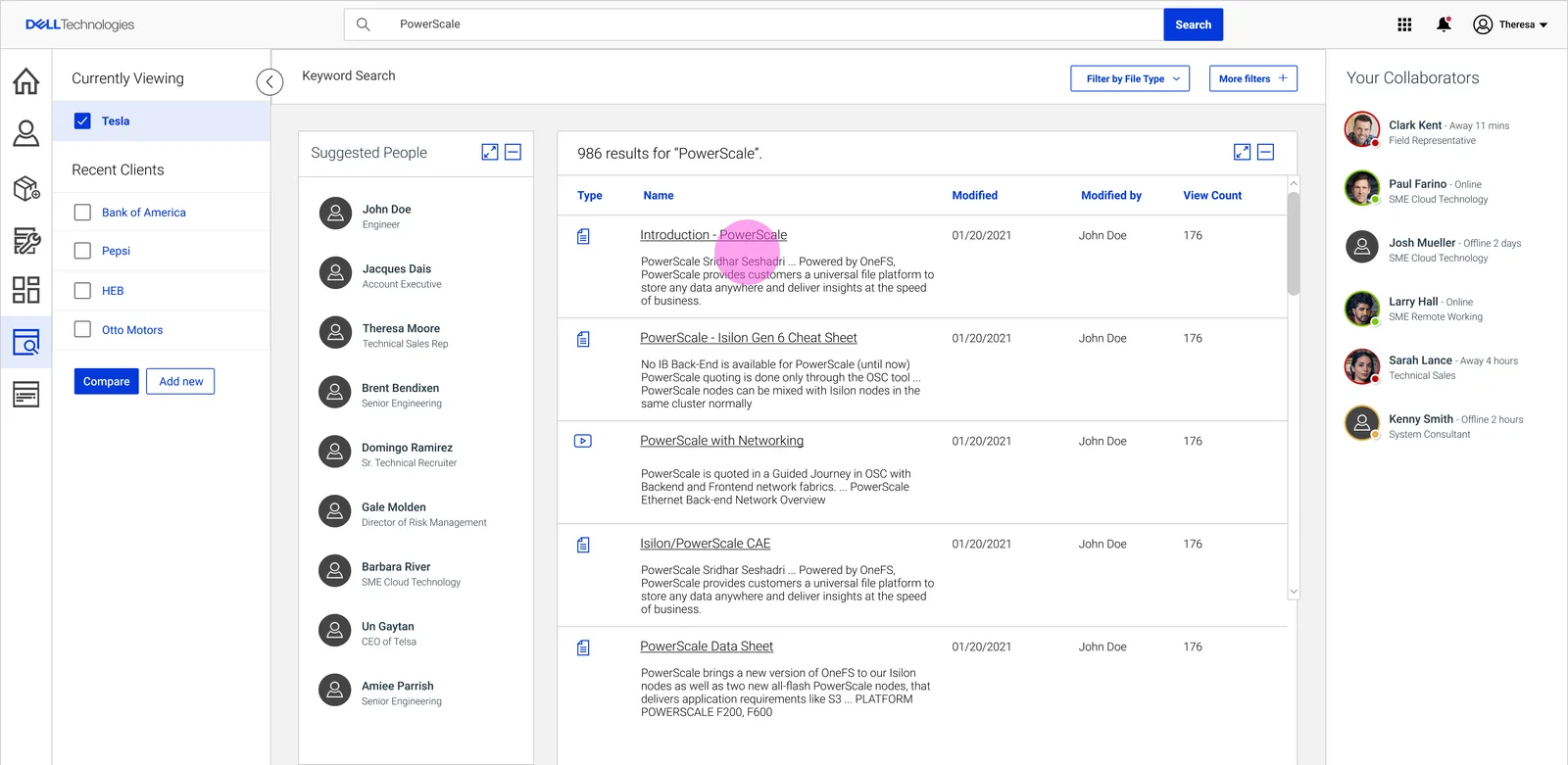Image resolution: width=1568 pixels, height=765 pixels.
Task: Open the apps grid launcher
Action: (x=1404, y=24)
